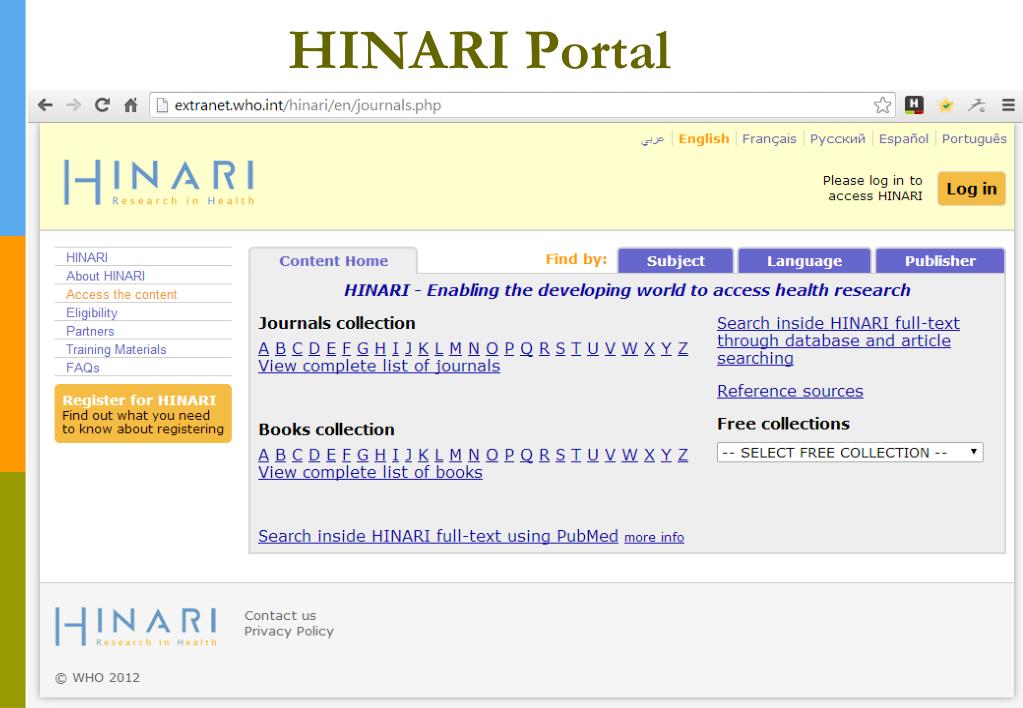Open Search inside HINARI full-text using PubMed

point(438,536)
